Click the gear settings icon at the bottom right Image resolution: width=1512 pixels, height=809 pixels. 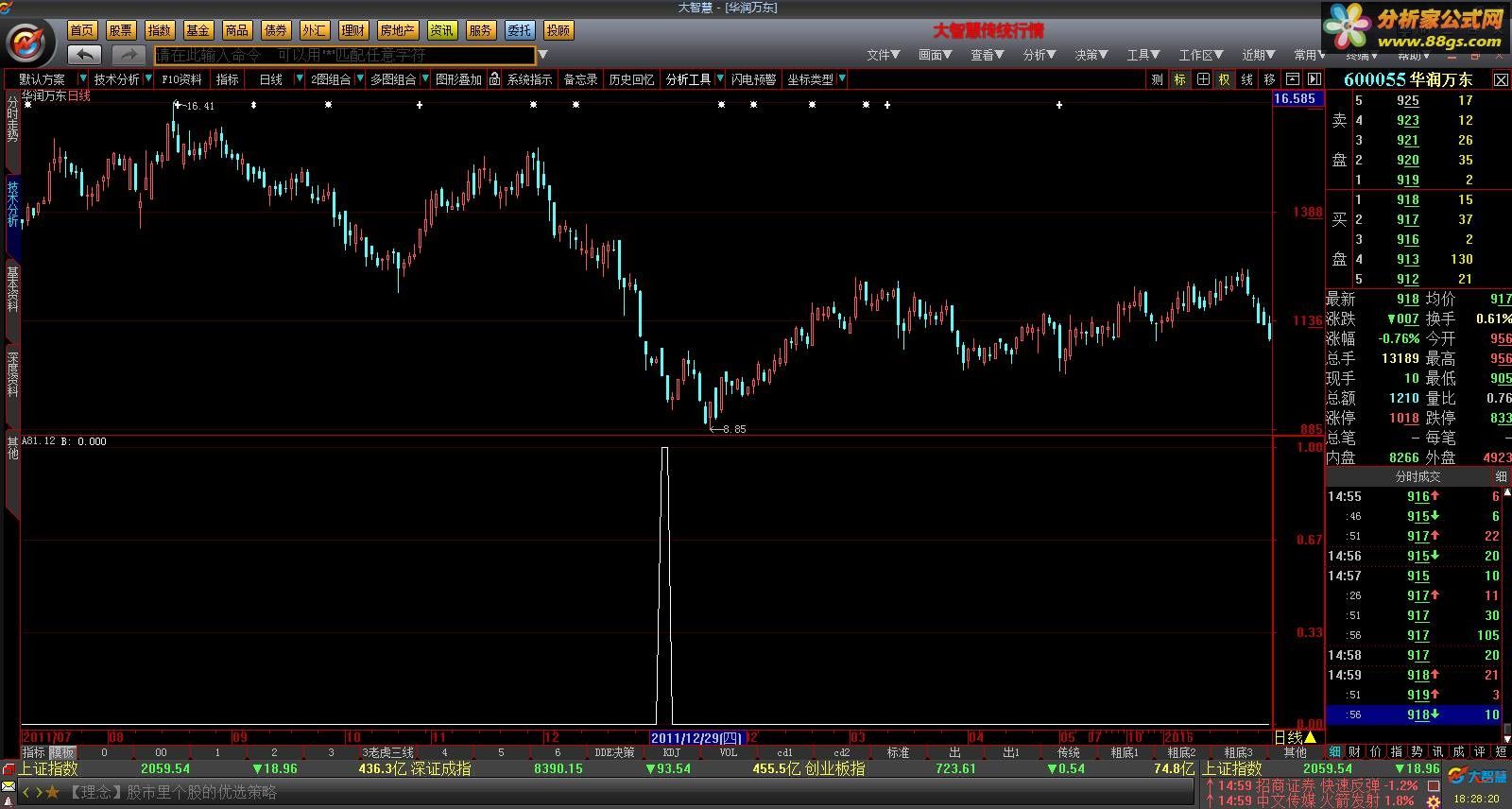click(1434, 801)
